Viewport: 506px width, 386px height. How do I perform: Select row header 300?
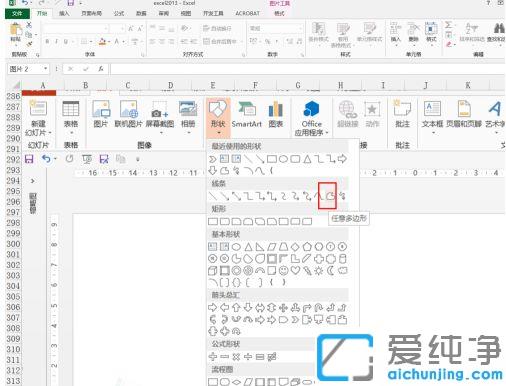pyautogui.click(x=13, y=244)
